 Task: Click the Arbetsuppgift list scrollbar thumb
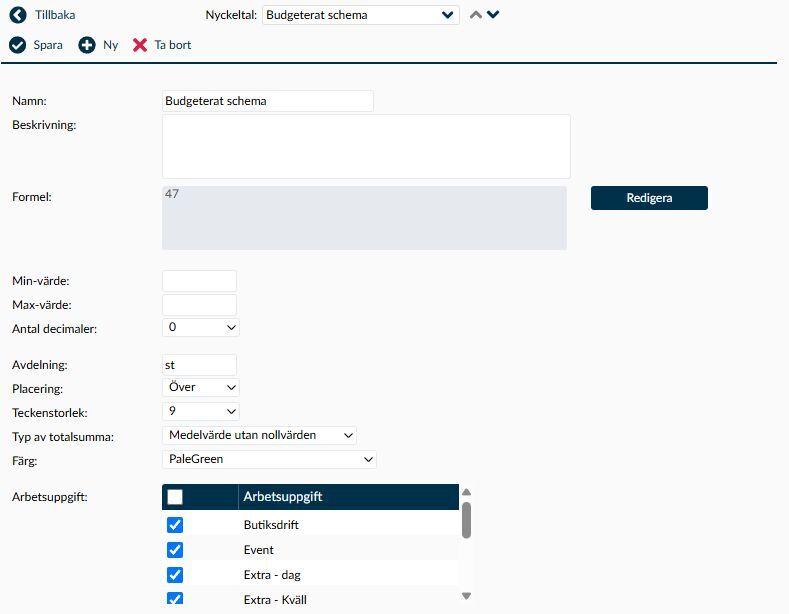pos(466,520)
